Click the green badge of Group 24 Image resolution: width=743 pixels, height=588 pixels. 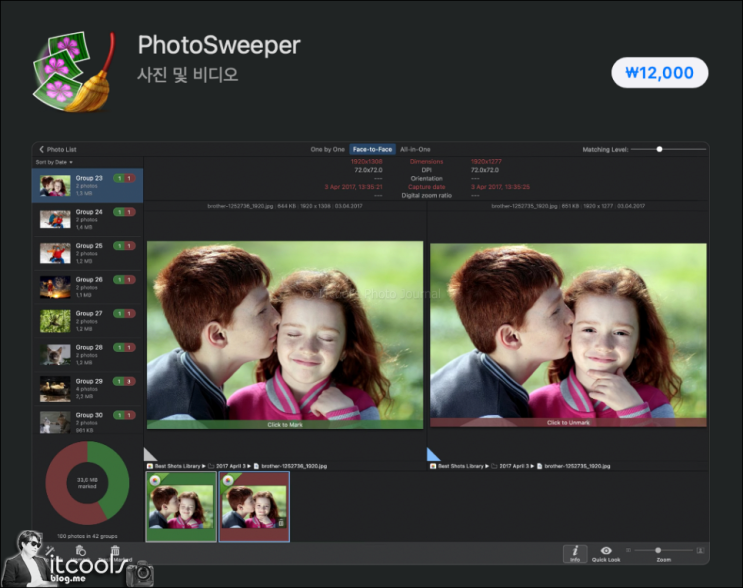click(x=119, y=212)
